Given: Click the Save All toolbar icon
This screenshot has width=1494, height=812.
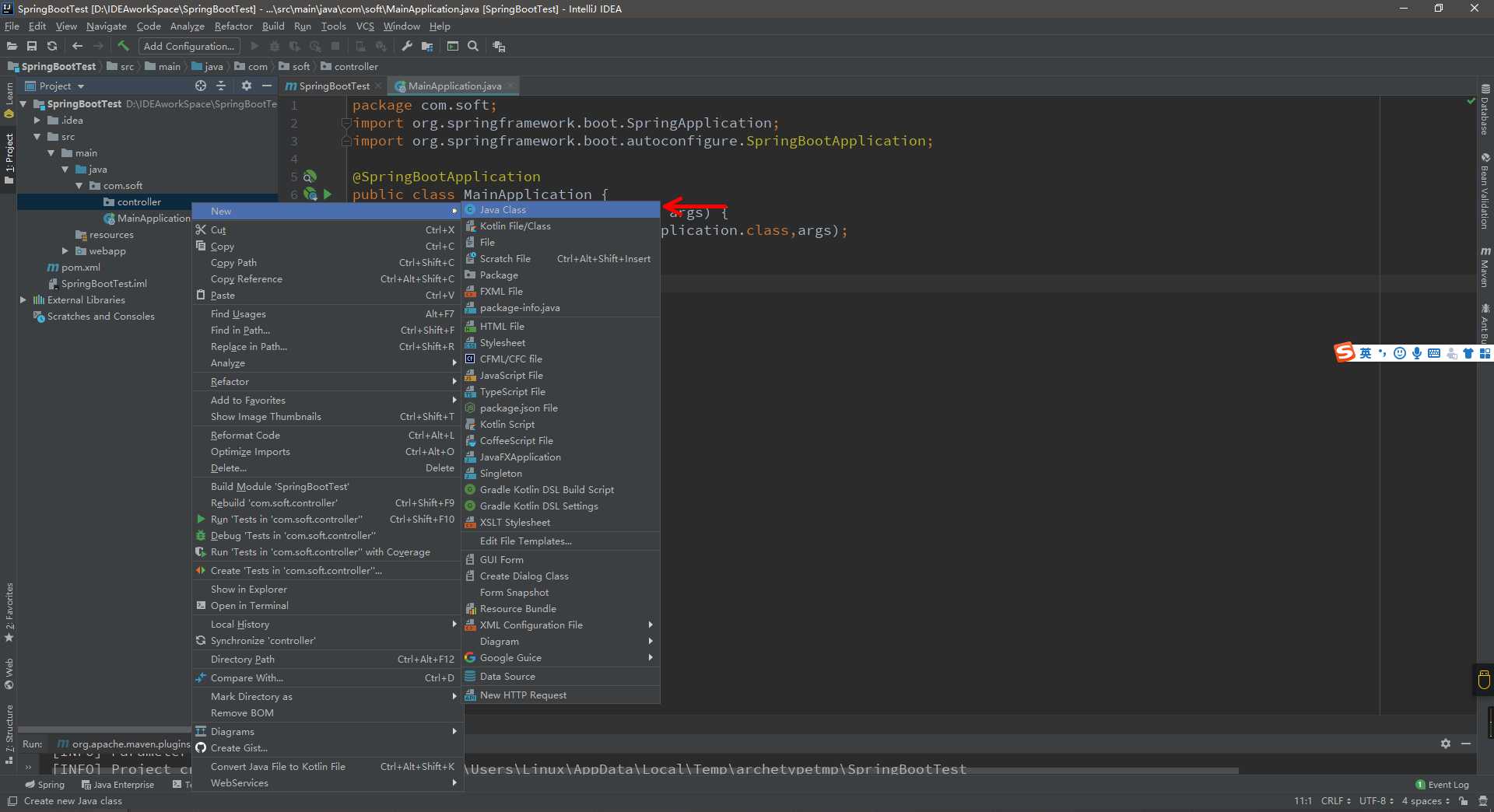Looking at the screenshot, I should click(x=32, y=47).
